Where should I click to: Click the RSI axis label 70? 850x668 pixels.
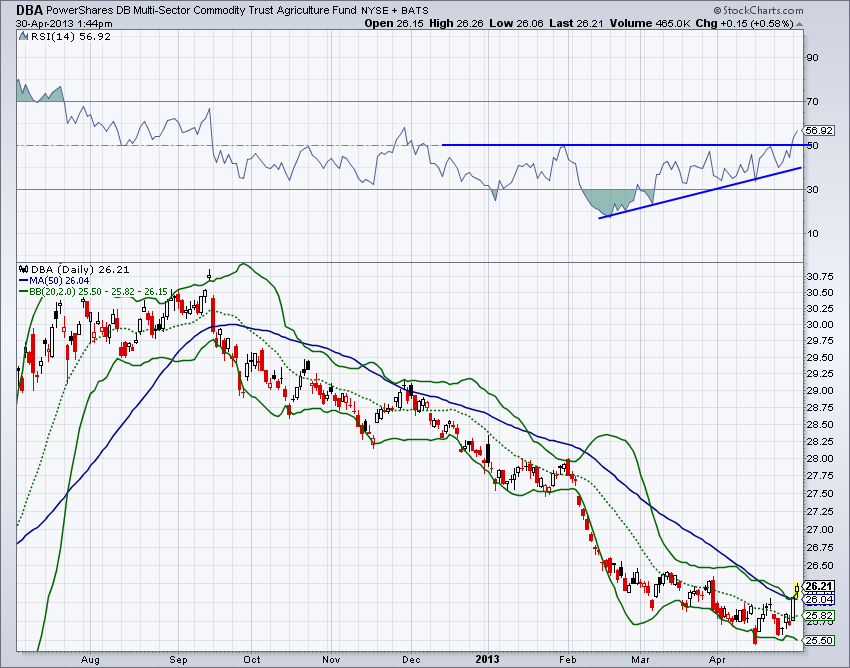click(x=813, y=101)
